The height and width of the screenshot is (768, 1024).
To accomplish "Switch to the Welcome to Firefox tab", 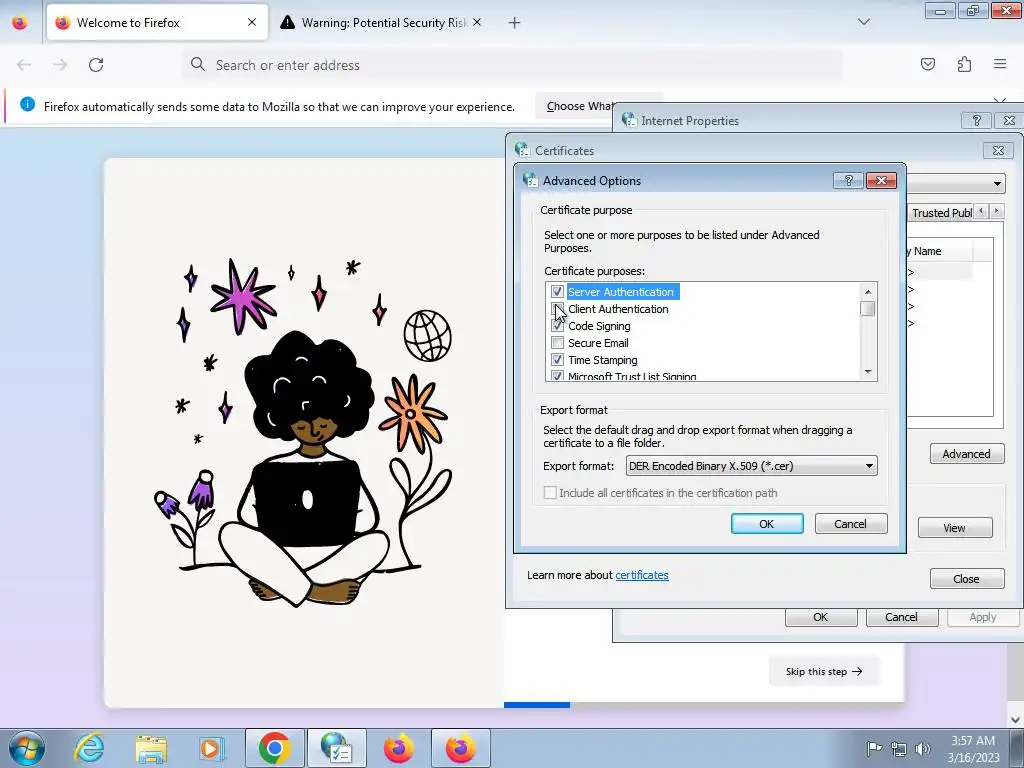I will point(157,22).
